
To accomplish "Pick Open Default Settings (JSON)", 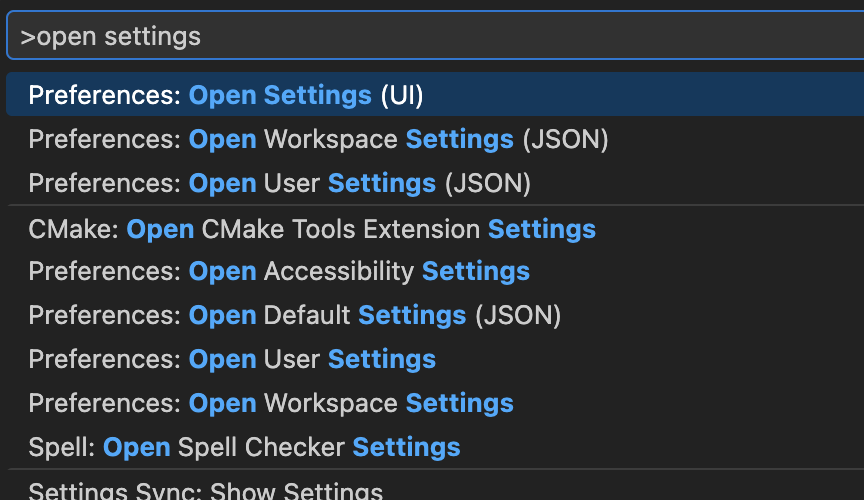I will click(x=294, y=316).
